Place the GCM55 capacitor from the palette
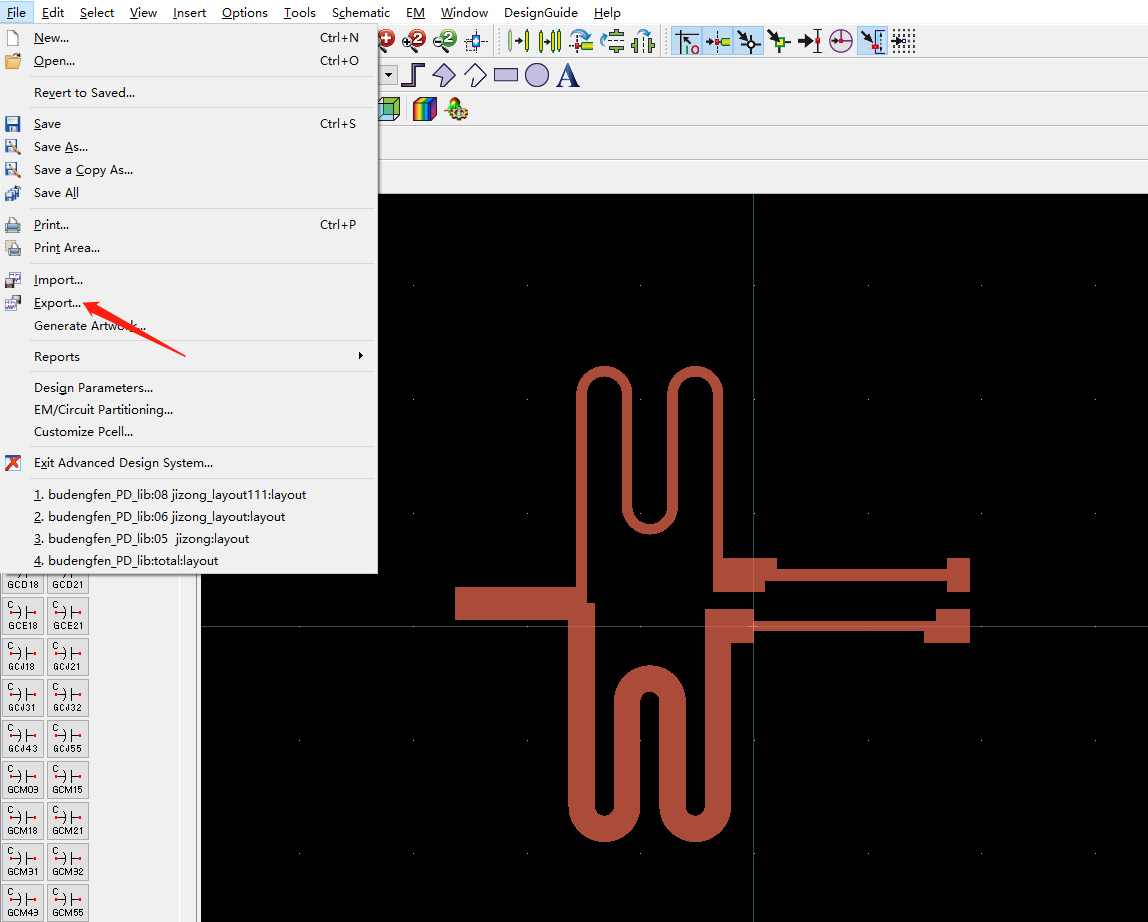 pos(68,903)
